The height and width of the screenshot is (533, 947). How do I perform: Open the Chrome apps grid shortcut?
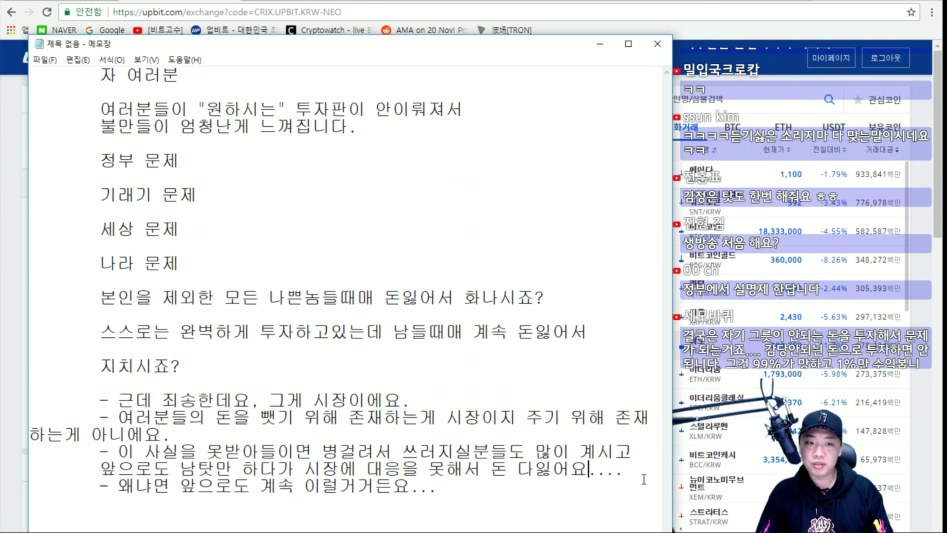[x=11, y=30]
